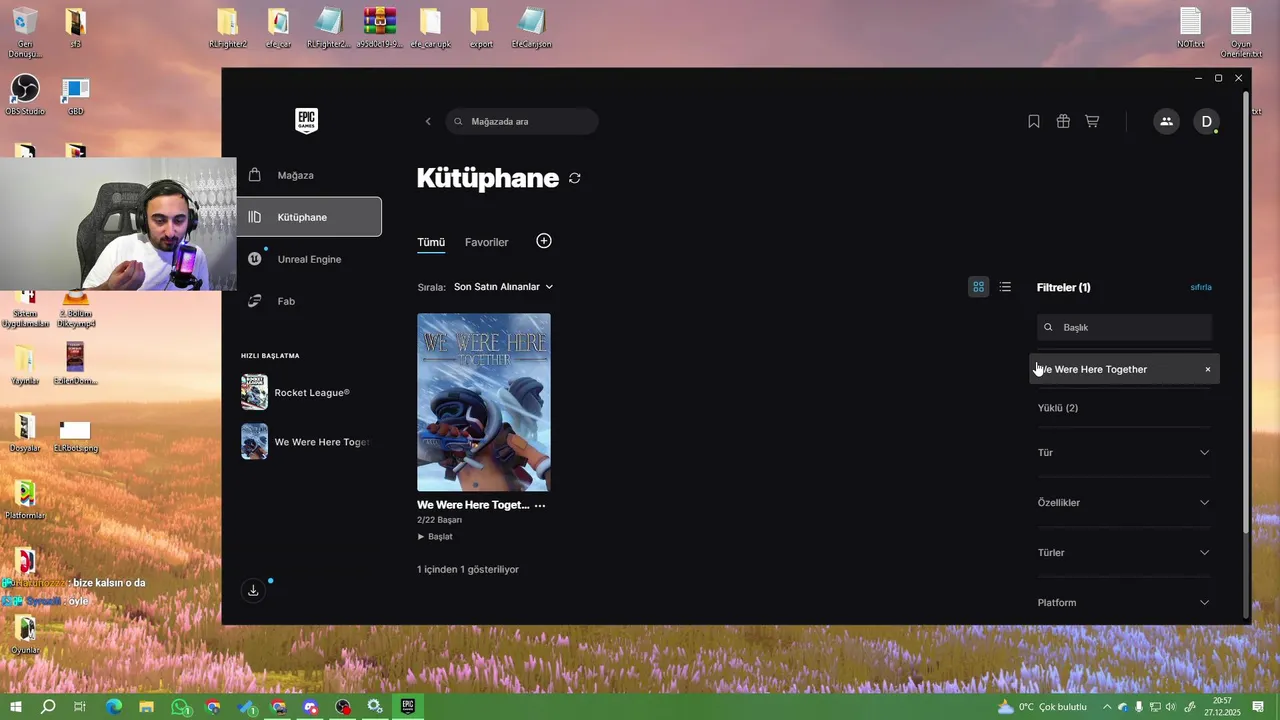1280x720 pixels.
Task: Open File Explorer from the taskbar
Action: [147, 707]
